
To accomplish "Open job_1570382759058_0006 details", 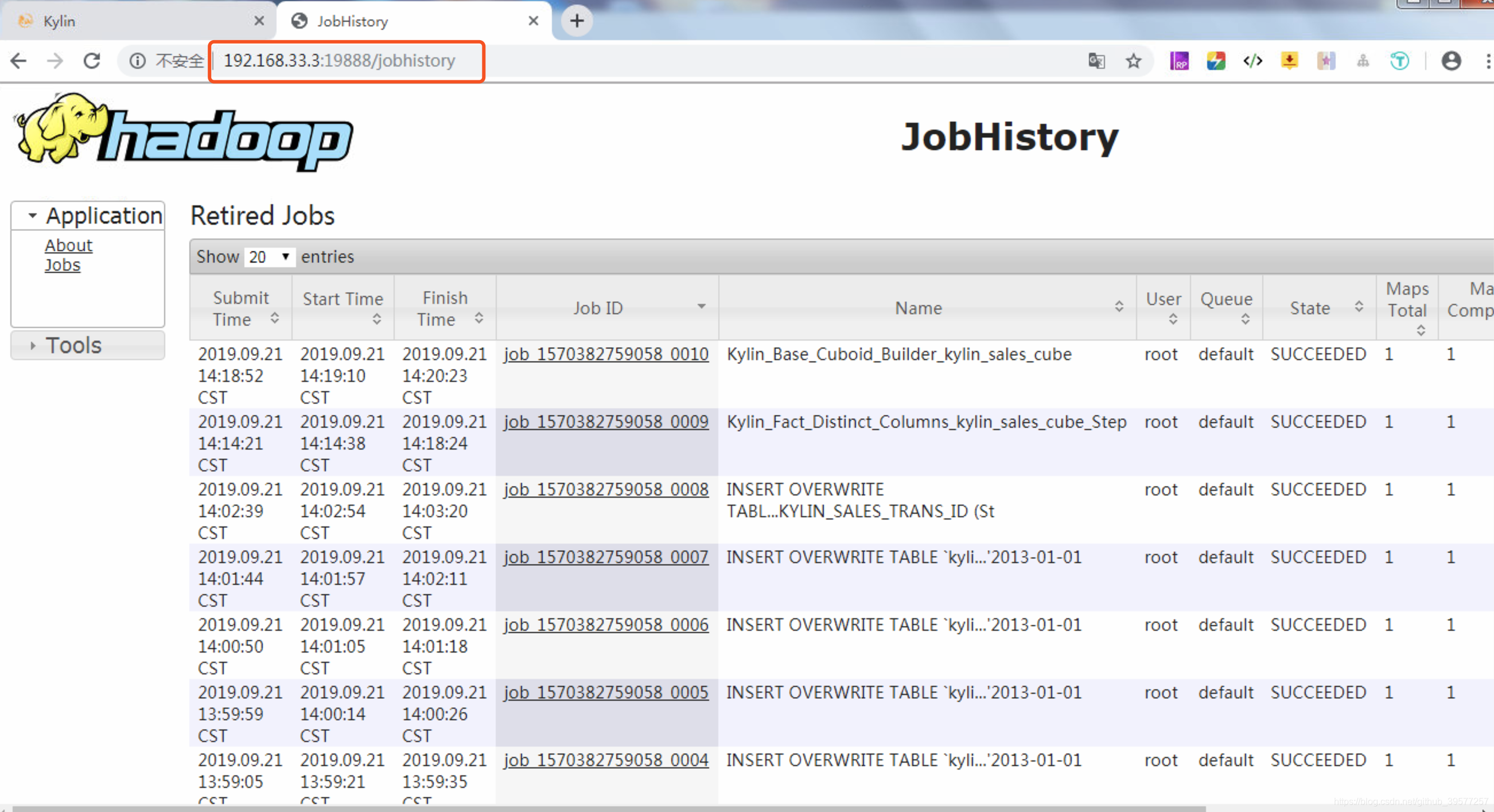I will pos(605,626).
